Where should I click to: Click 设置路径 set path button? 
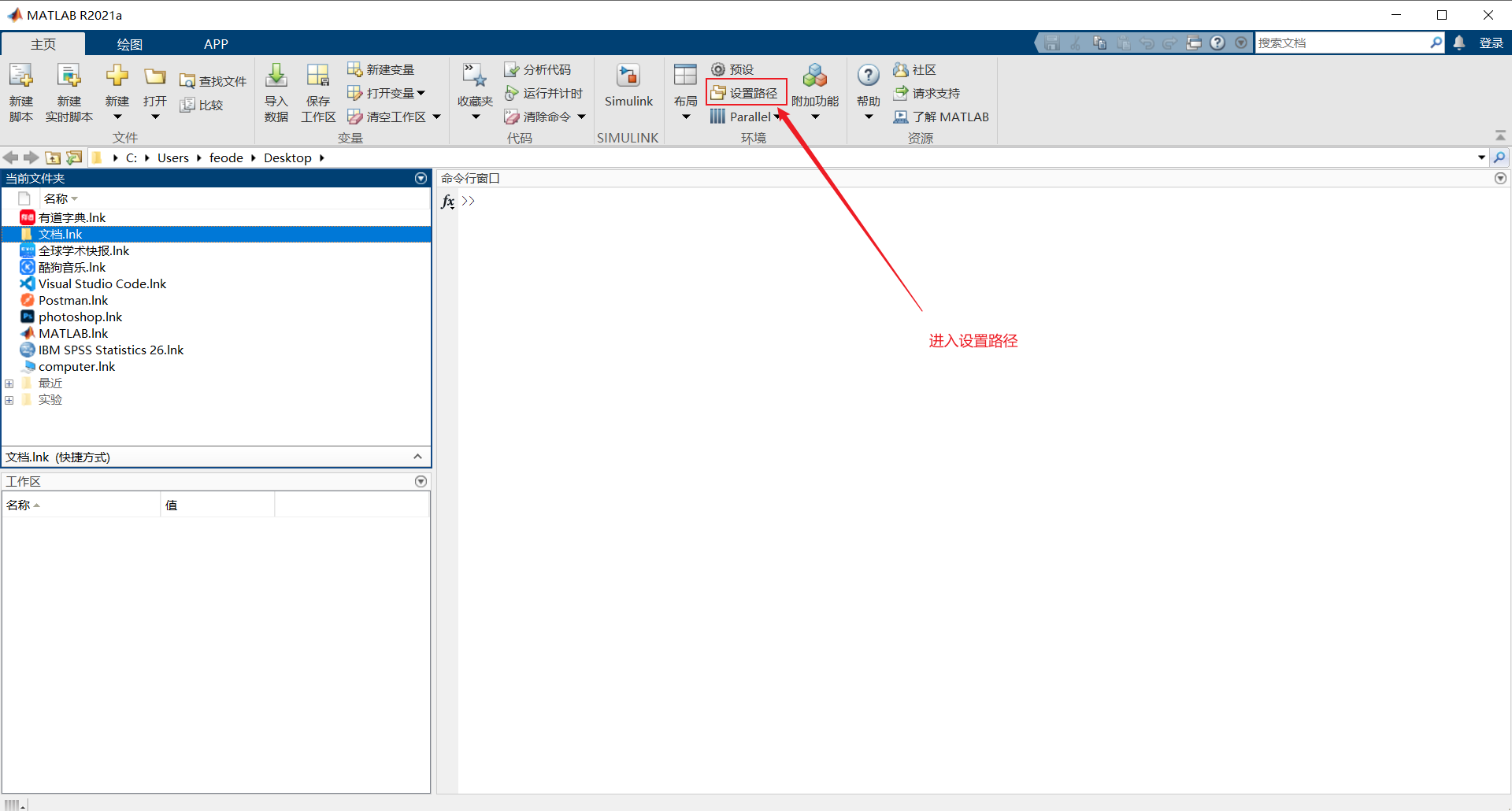point(745,94)
